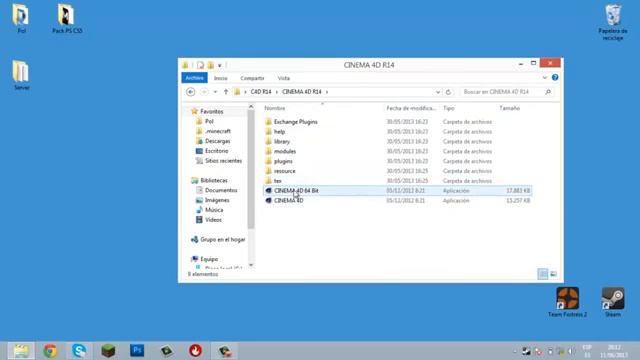Image resolution: width=640 pixels, height=360 pixels.
Task: Expand the C4D R14 path arrow
Action: pos(277,92)
